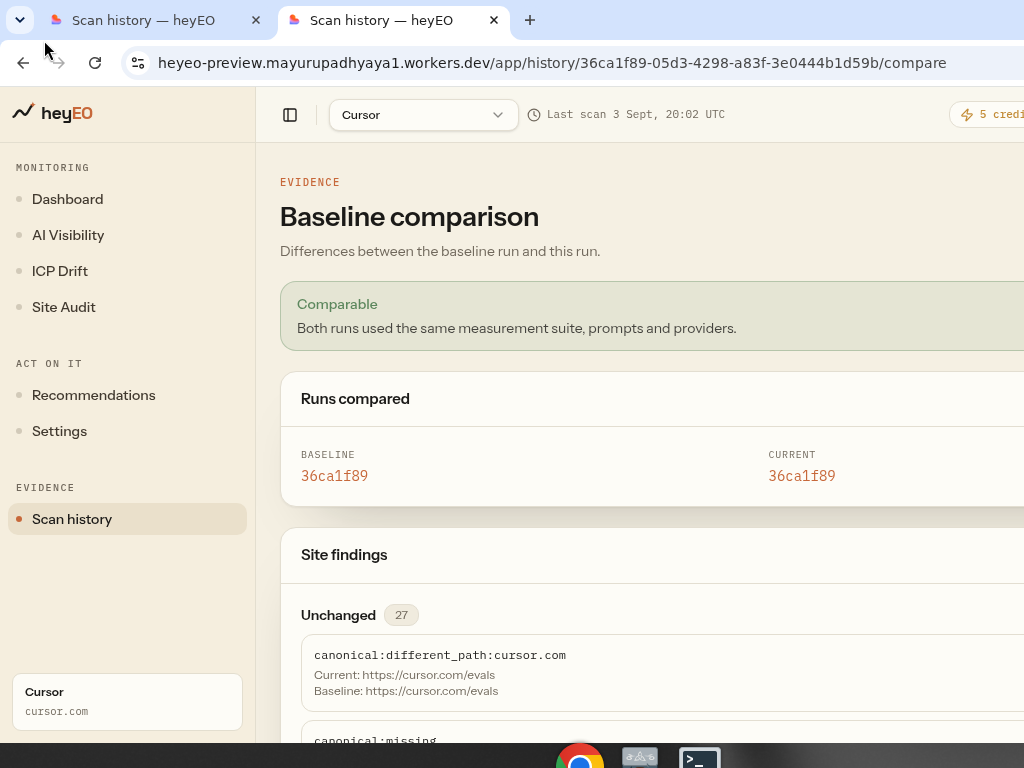Open Chrome from the taskbar

(580, 756)
